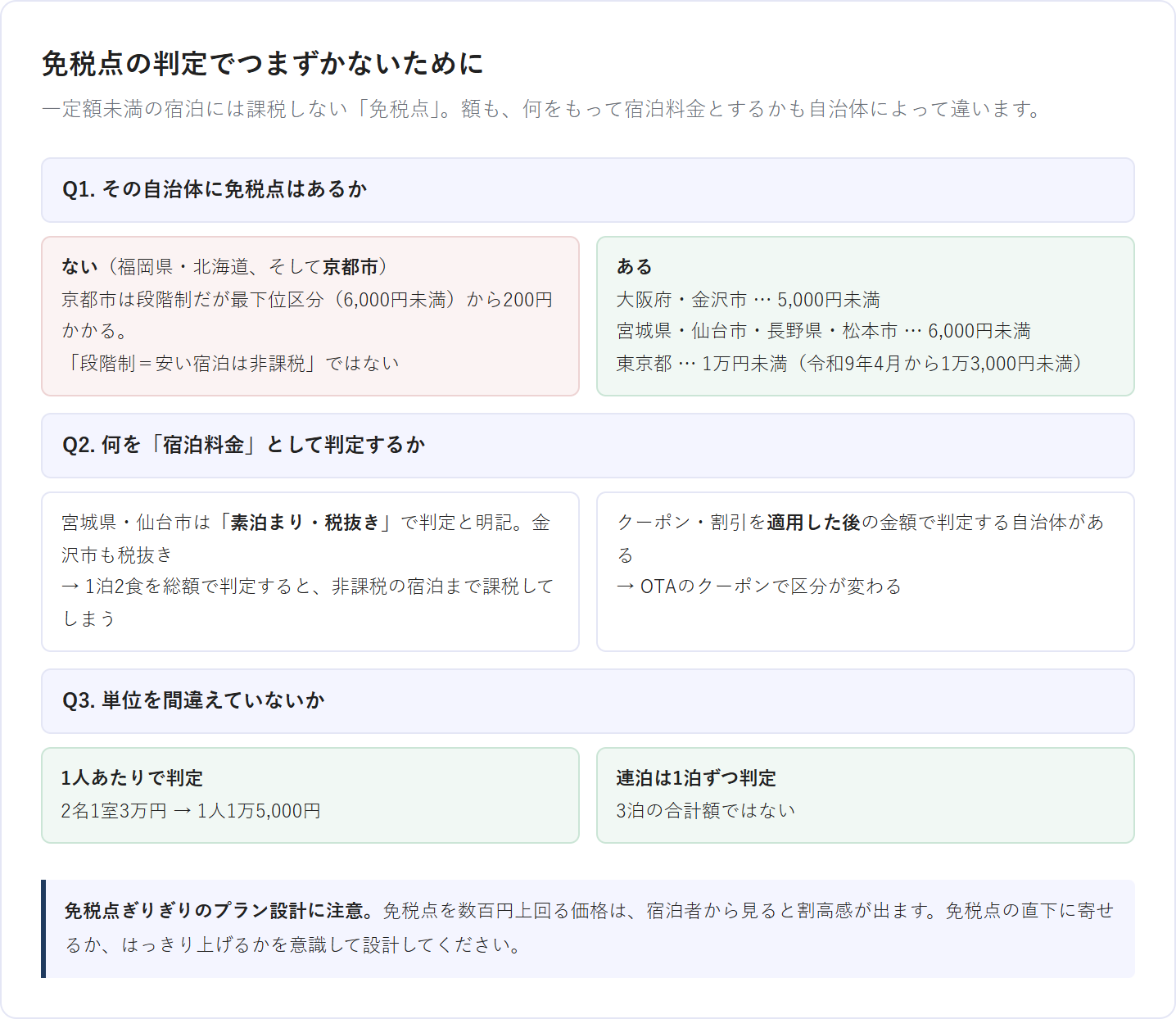Click the heading 免税点の判定でつまずかないために
This screenshot has width=1176, height=1019.
(x=262, y=64)
